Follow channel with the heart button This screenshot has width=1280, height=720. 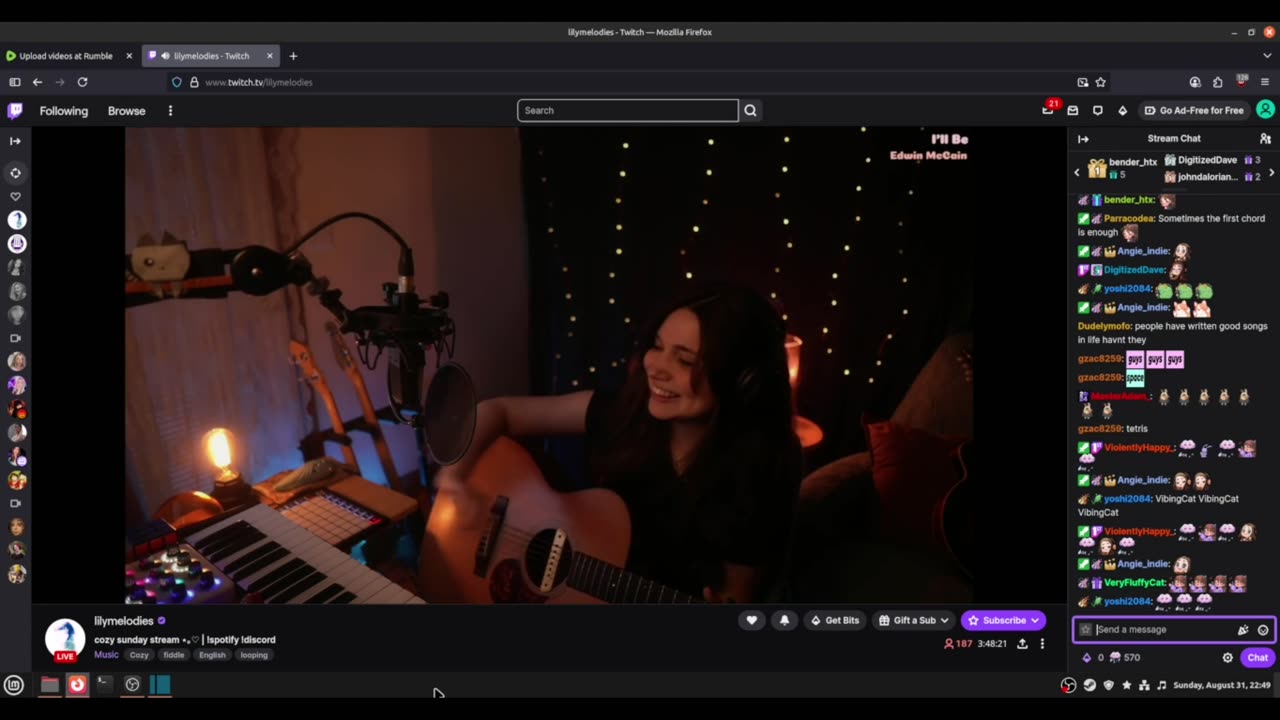(752, 620)
